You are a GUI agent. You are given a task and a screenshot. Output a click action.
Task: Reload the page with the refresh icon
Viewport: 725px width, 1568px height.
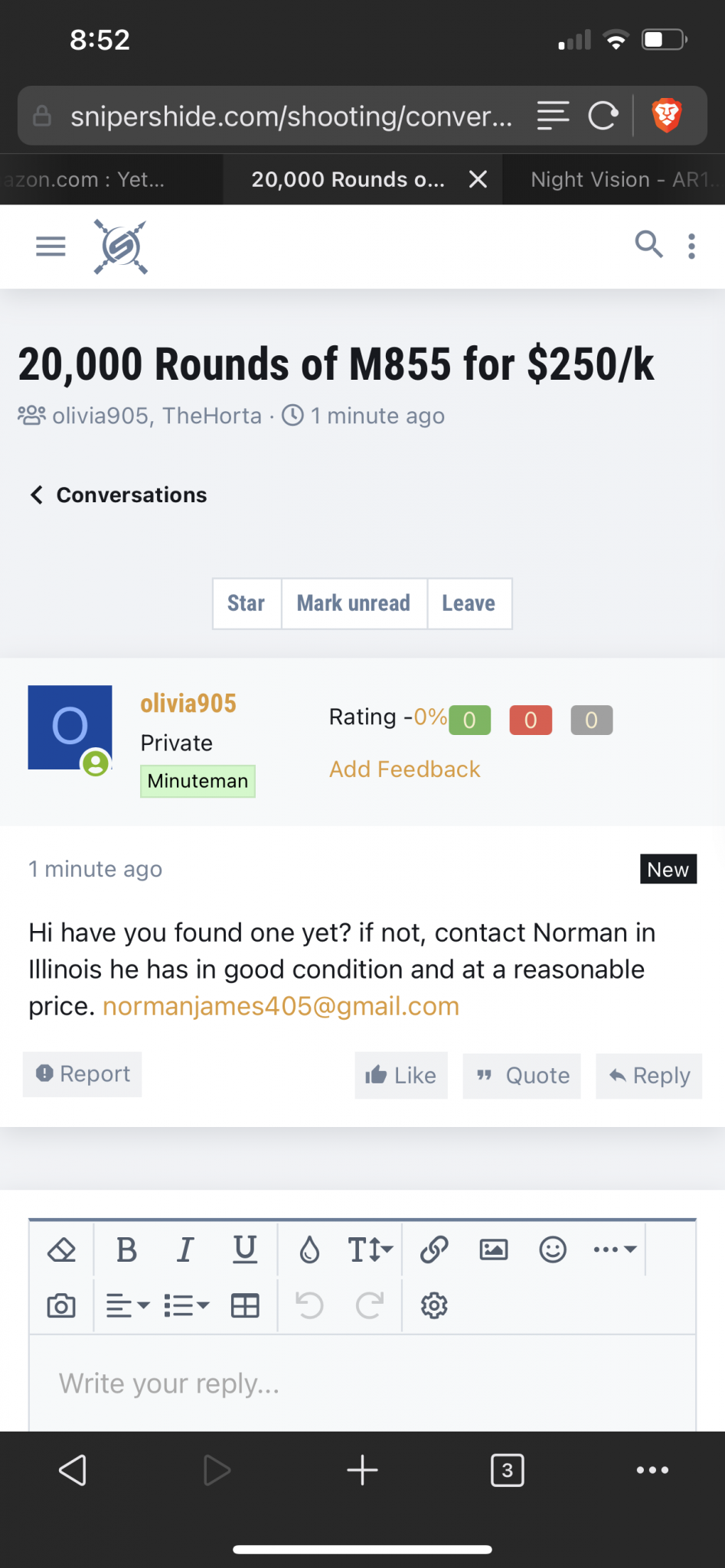(603, 116)
